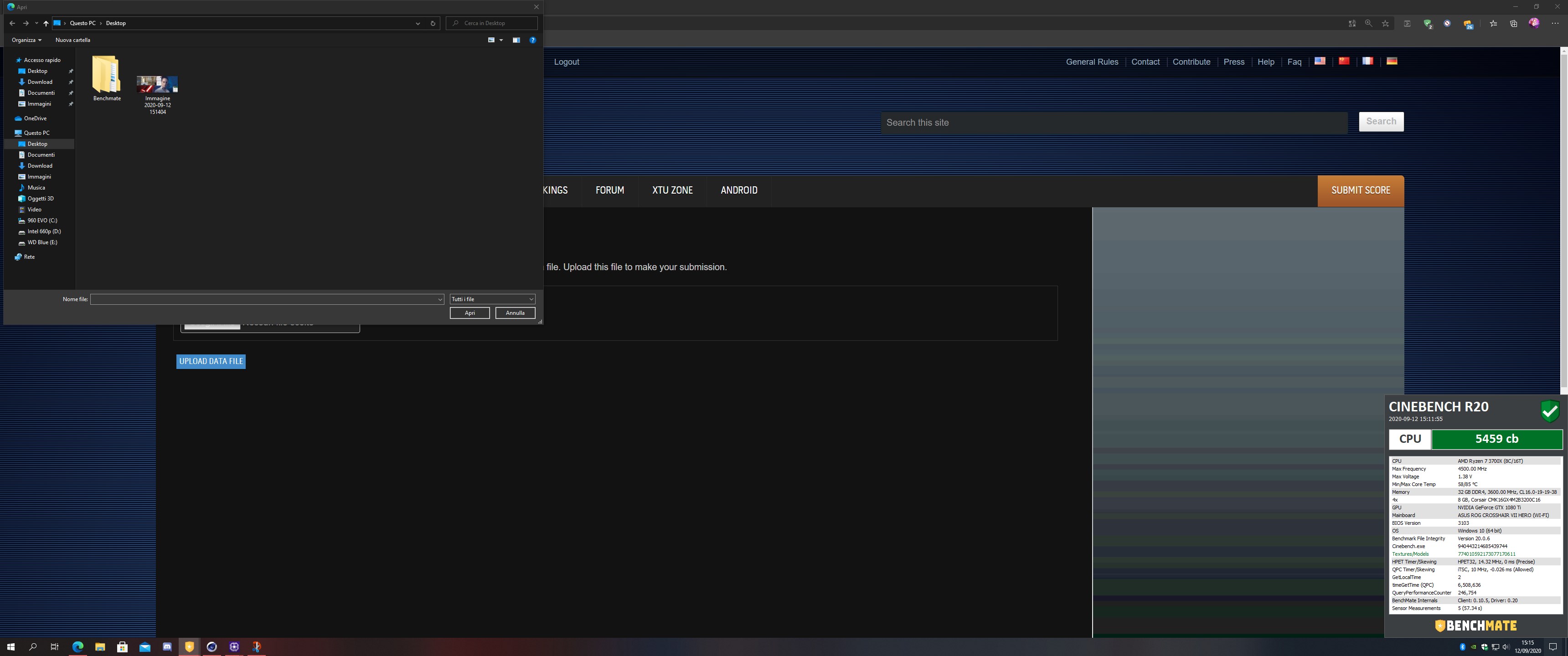The height and width of the screenshot is (656, 1568).
Task: Open the XTU ZONE nav tab
Action: [x=672, y=190]
